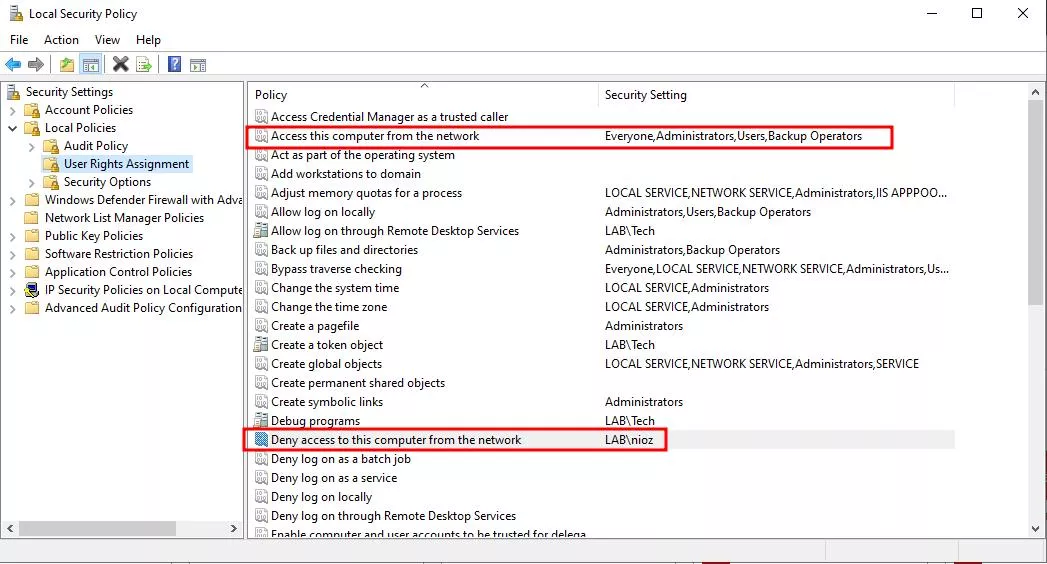Select 'Adjust memory quotas for a process' policy
The width and height of the screenshot is (1047, 564).
(x=366, y=193)
